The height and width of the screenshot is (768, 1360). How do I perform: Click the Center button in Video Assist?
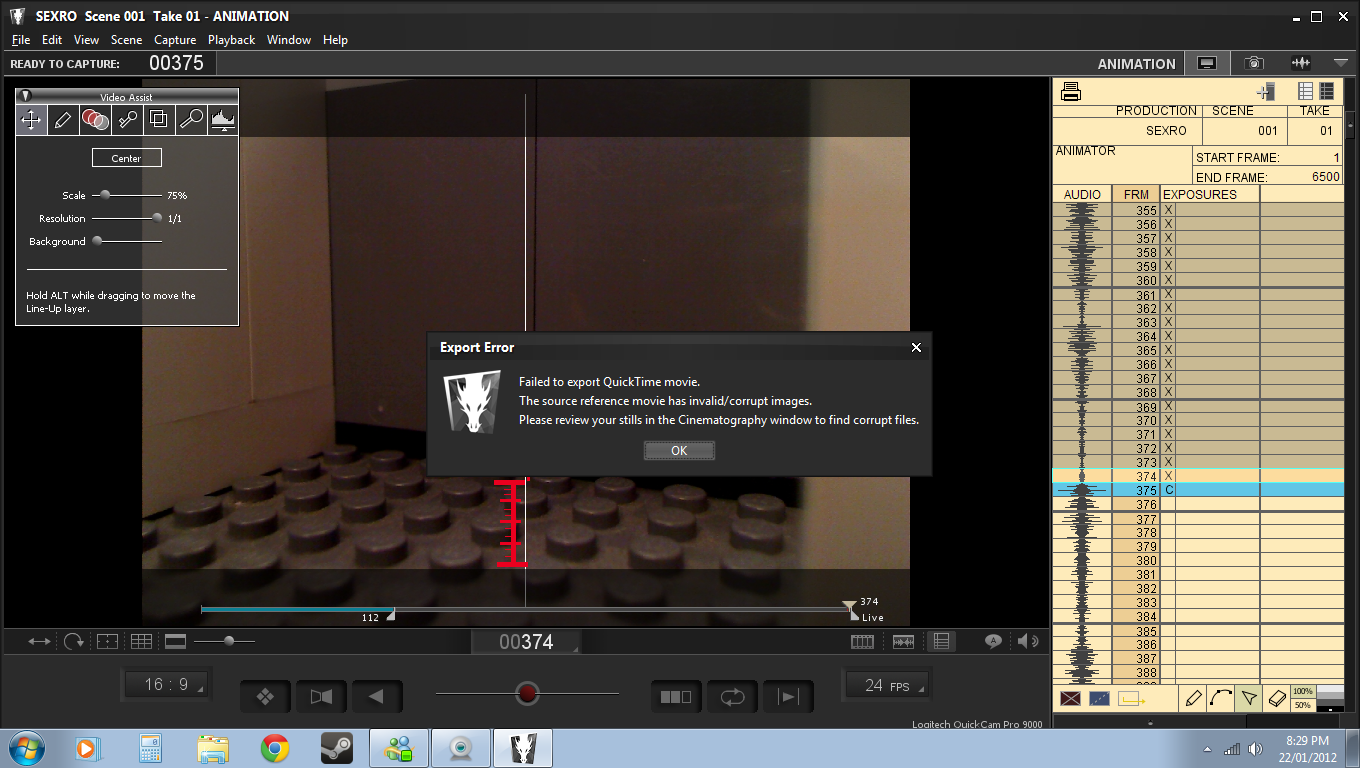point(126,158)
